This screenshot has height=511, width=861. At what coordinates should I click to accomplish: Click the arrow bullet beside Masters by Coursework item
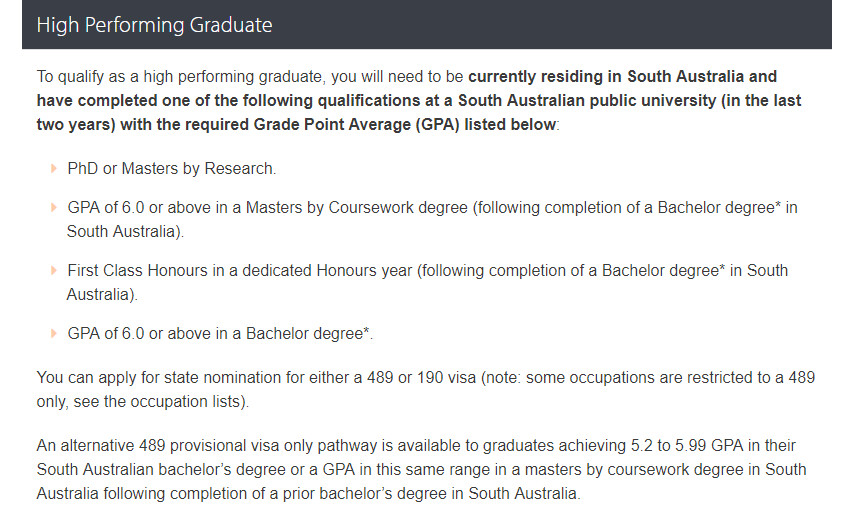coord(53,207)
